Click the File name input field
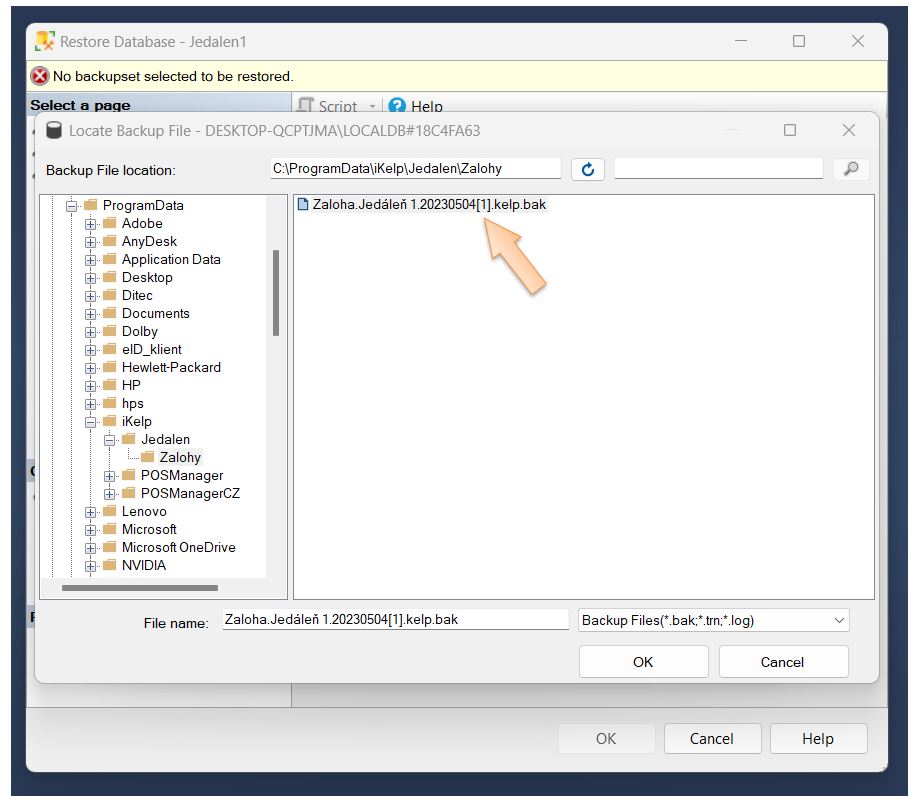Screen dimensions: 919x807 click(x=395, y=620)
